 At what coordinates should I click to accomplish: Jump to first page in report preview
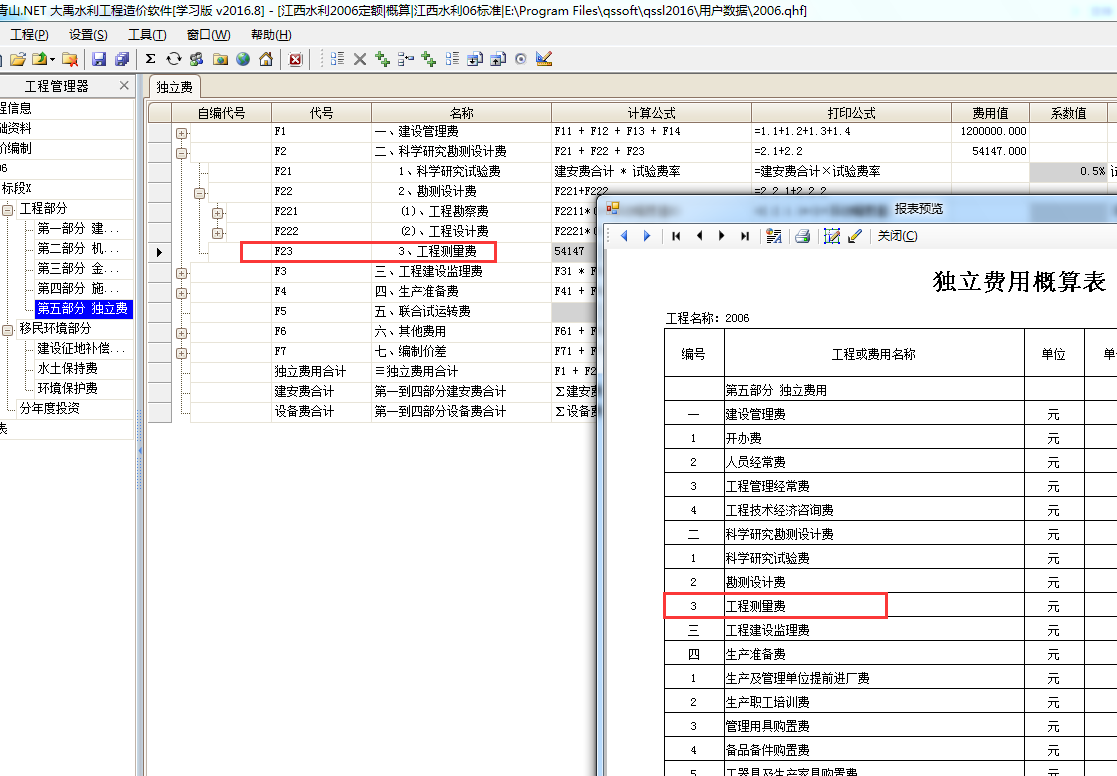click(677, 236)
